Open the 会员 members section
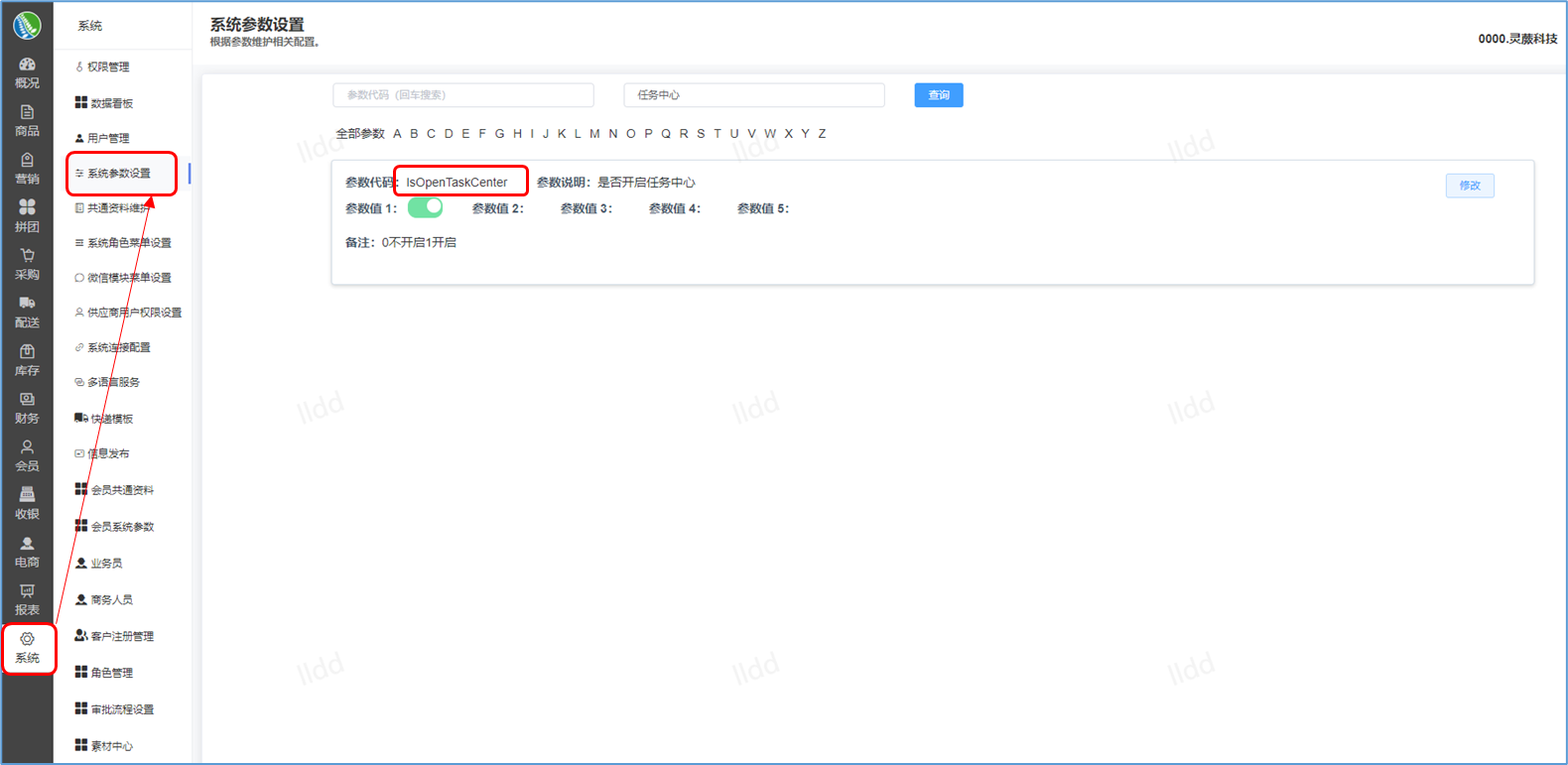1568x765 pixels. [x=27, y=455]
